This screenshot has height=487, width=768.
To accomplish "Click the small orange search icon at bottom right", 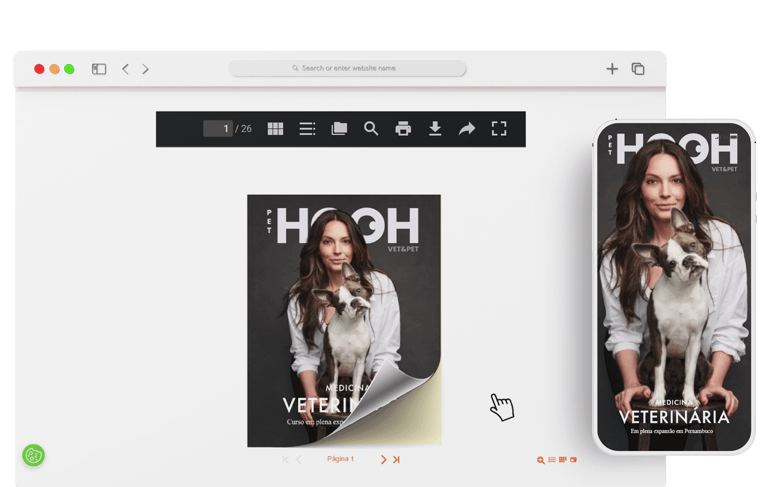I will point(541,460).
